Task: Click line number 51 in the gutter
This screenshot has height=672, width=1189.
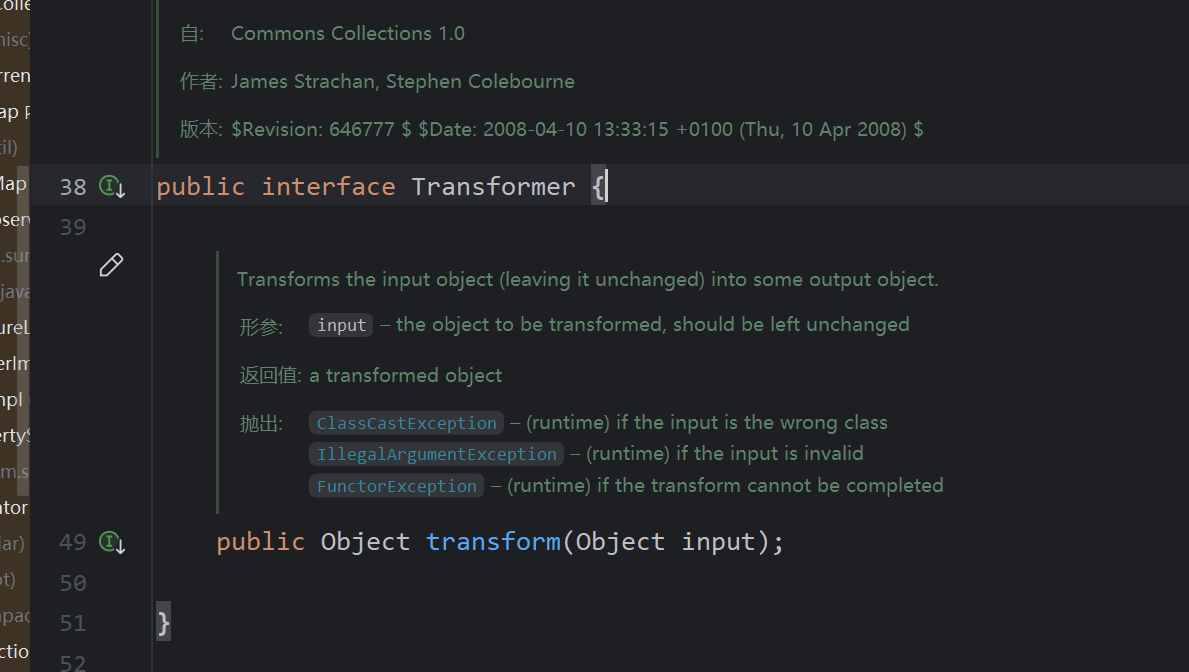Action: (73, 623)
